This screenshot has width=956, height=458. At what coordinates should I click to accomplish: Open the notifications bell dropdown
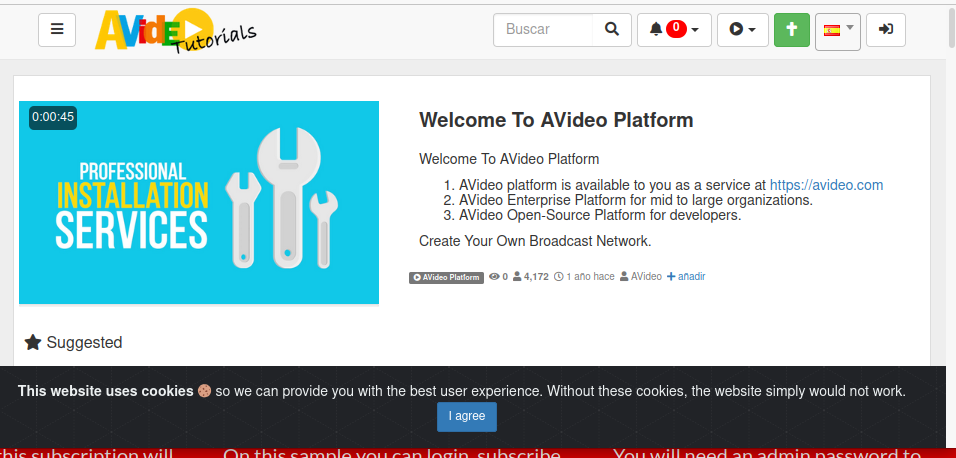click(x=674, y=29)
